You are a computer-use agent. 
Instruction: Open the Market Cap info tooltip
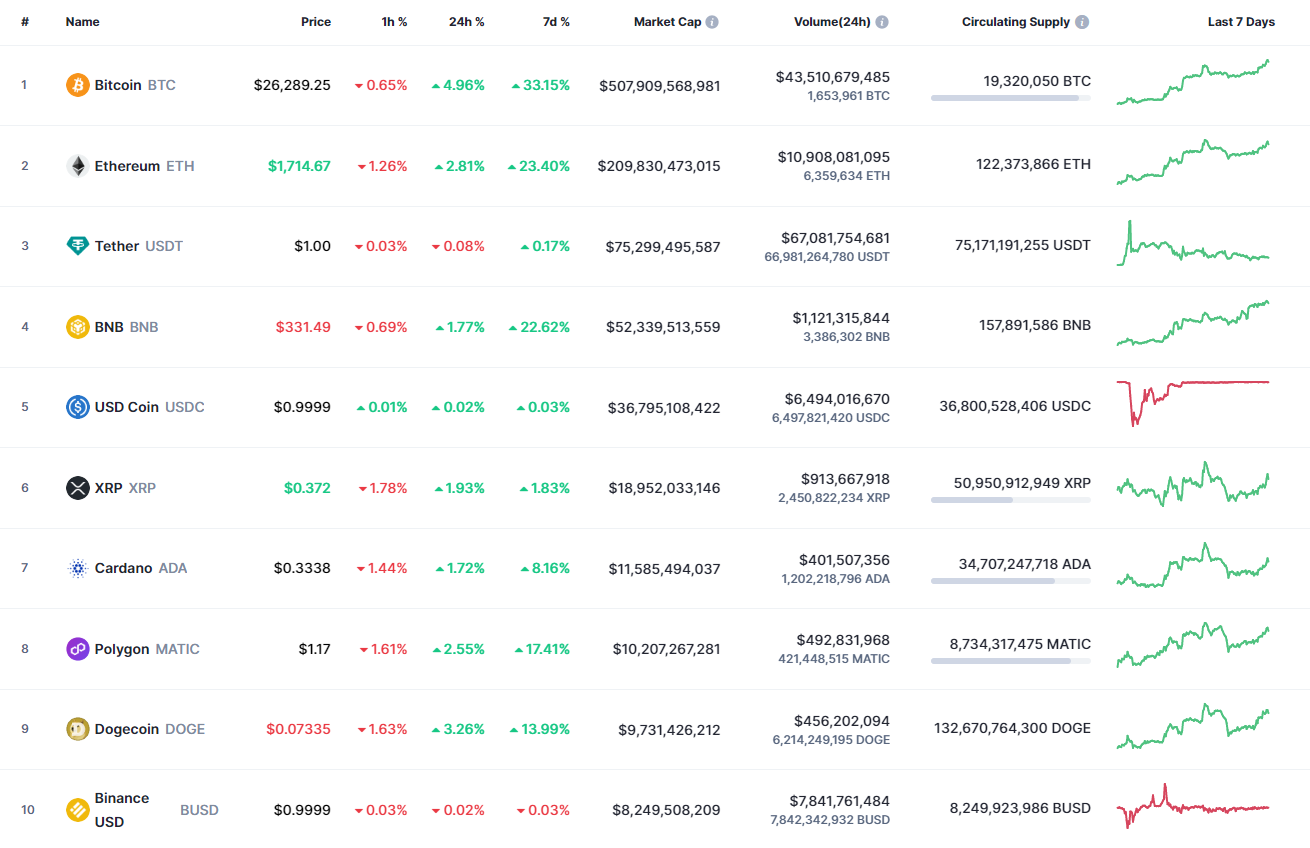(713, 21)
